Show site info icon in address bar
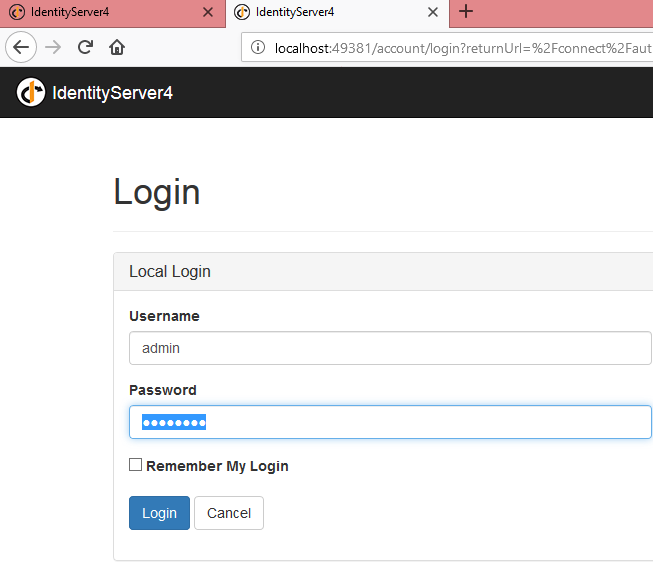The width and height of the screenshot is (653, 572). (x=258, y=47)
